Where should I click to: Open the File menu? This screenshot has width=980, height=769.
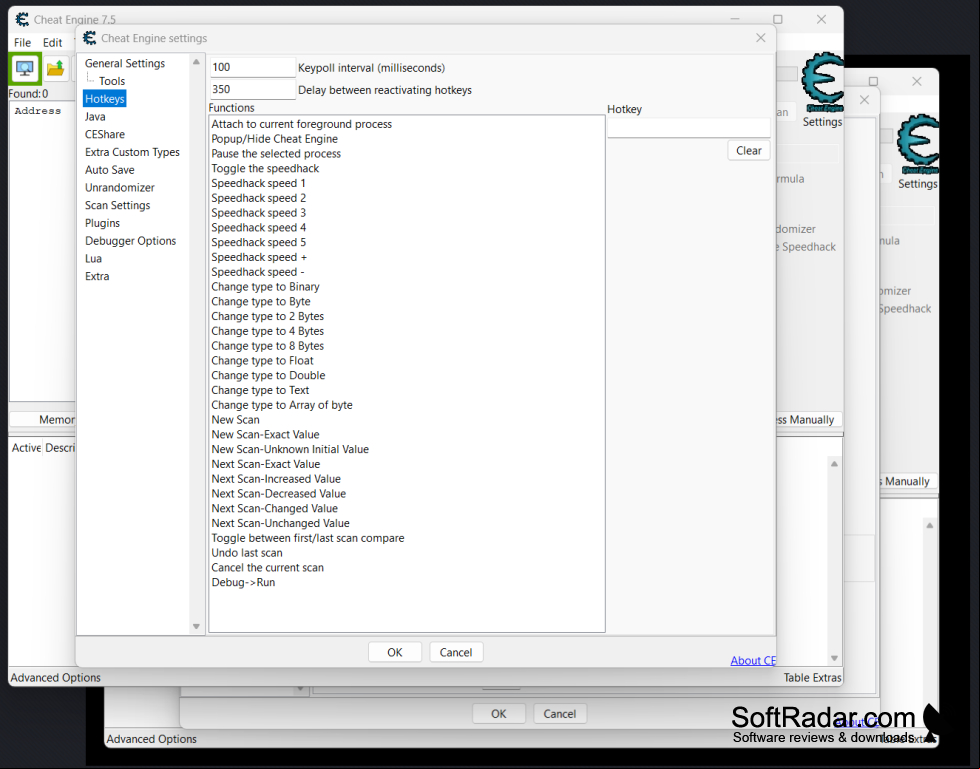click(x=22, y=43)
